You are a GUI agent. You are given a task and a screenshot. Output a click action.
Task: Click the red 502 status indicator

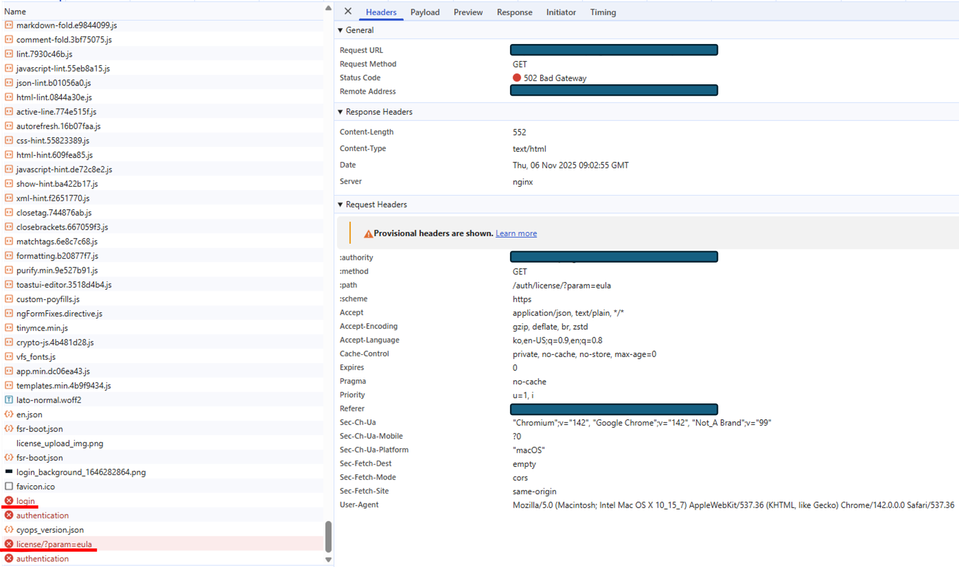click(517, 78)
